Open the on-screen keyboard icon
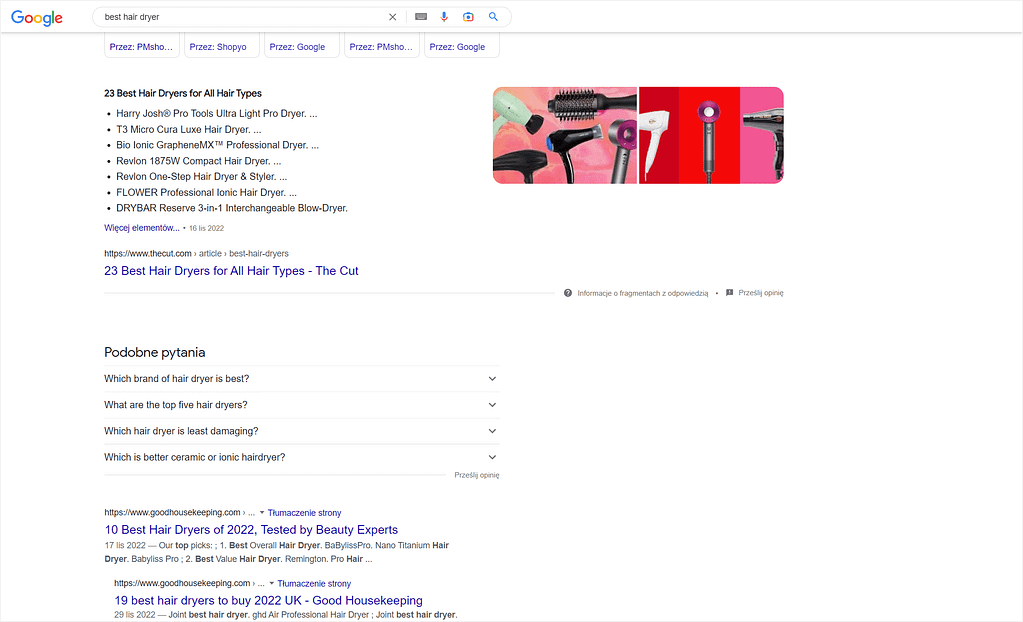 coord(421,16)
